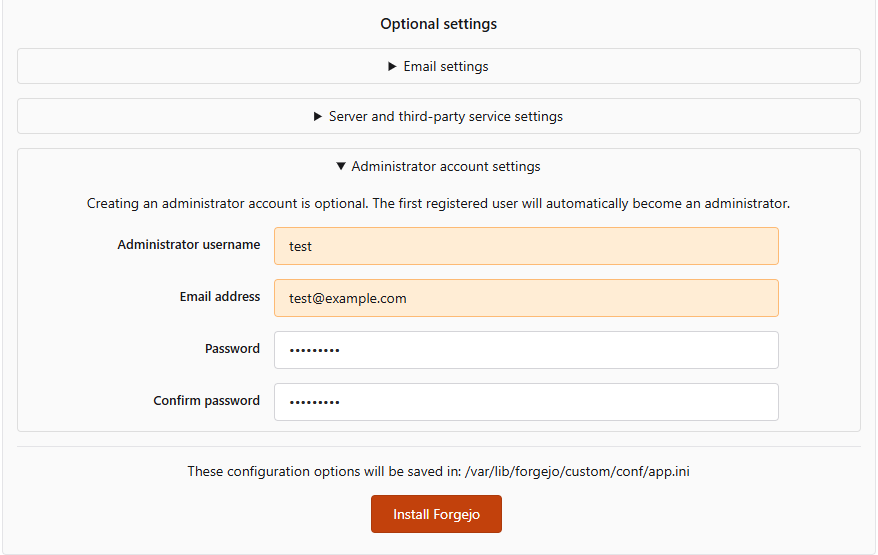Image resolution: width=878 pixels, height=555 pixels.
Task: Click into the Password field
Action: [526, 350]
